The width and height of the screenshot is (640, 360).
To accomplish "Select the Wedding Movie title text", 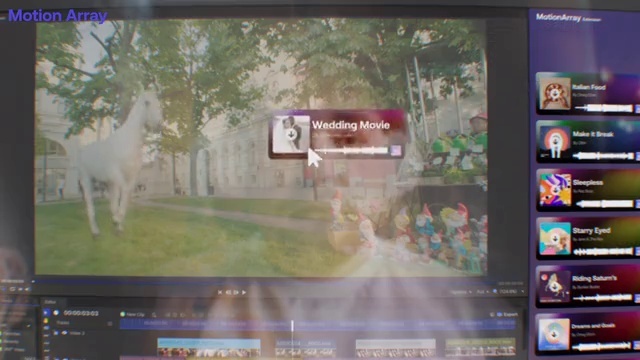I will point(351,125).
